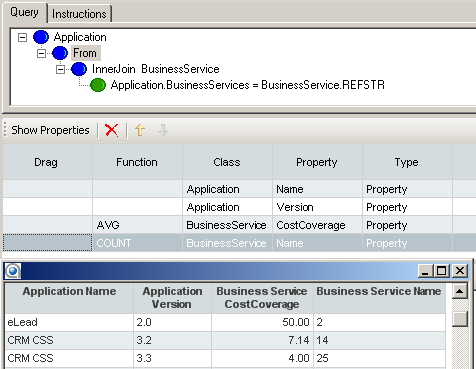Move row up with yellow arrow
The width and height of the screenshot is (476, 369).
(x=140, y=130)
